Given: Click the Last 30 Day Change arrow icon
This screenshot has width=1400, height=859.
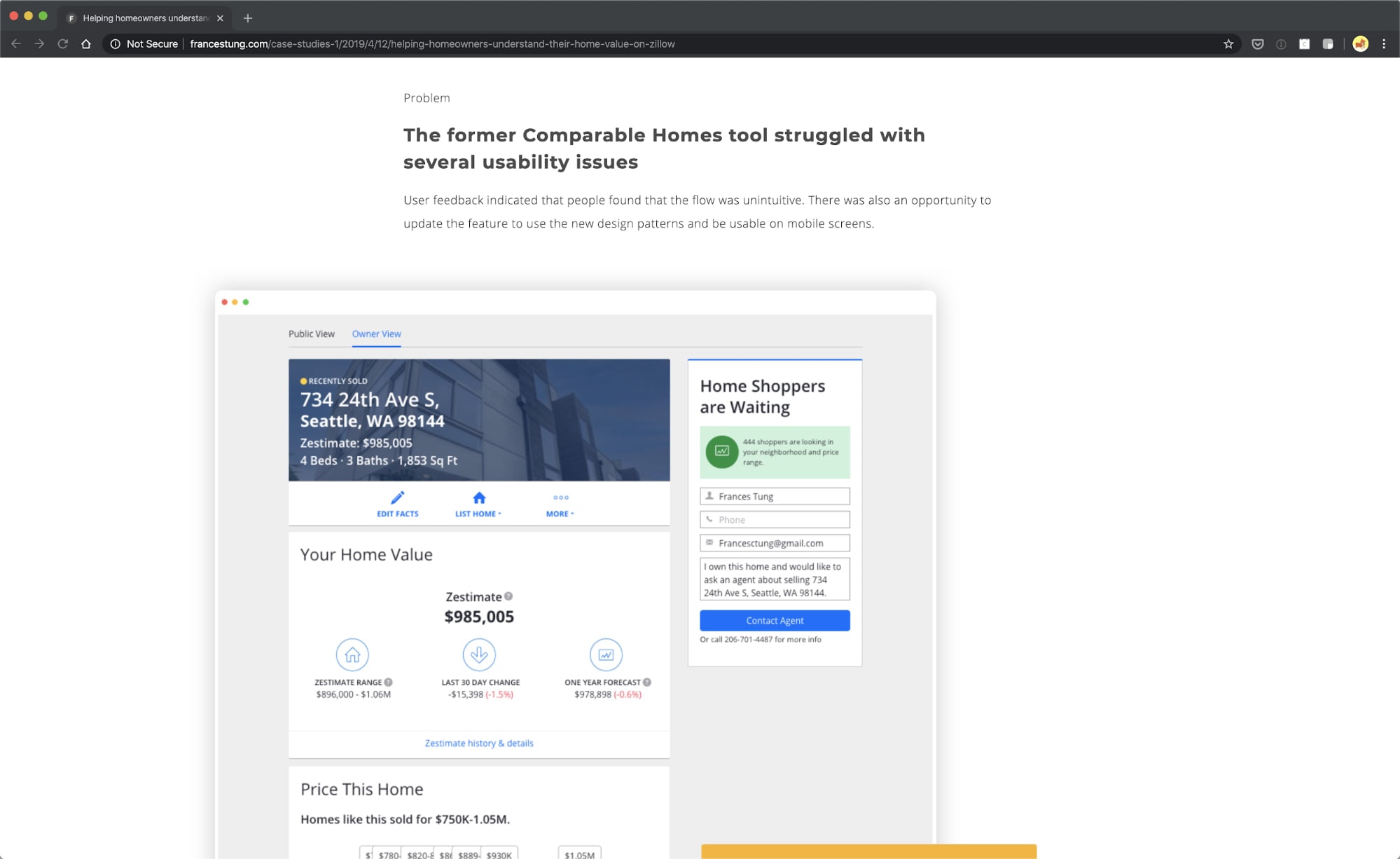Looking at the screenshot, I should [x=480, y=654].
